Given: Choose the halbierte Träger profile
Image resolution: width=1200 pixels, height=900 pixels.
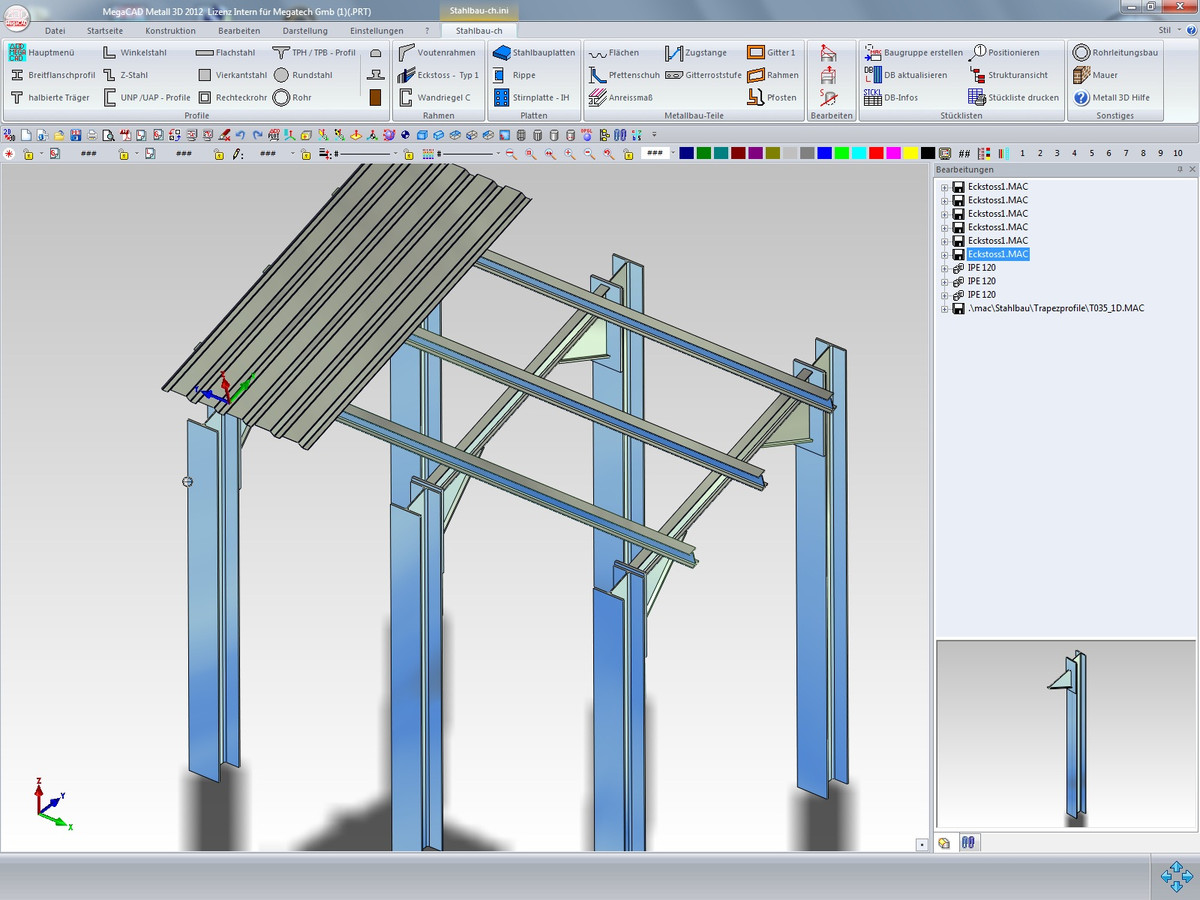Looking at the screenshot, I should pos(50,98).
